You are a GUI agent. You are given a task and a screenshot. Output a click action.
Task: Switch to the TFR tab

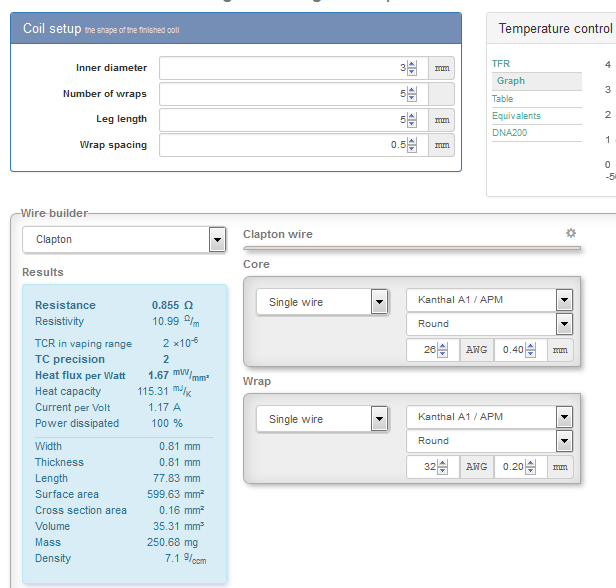tap(501, 64)
